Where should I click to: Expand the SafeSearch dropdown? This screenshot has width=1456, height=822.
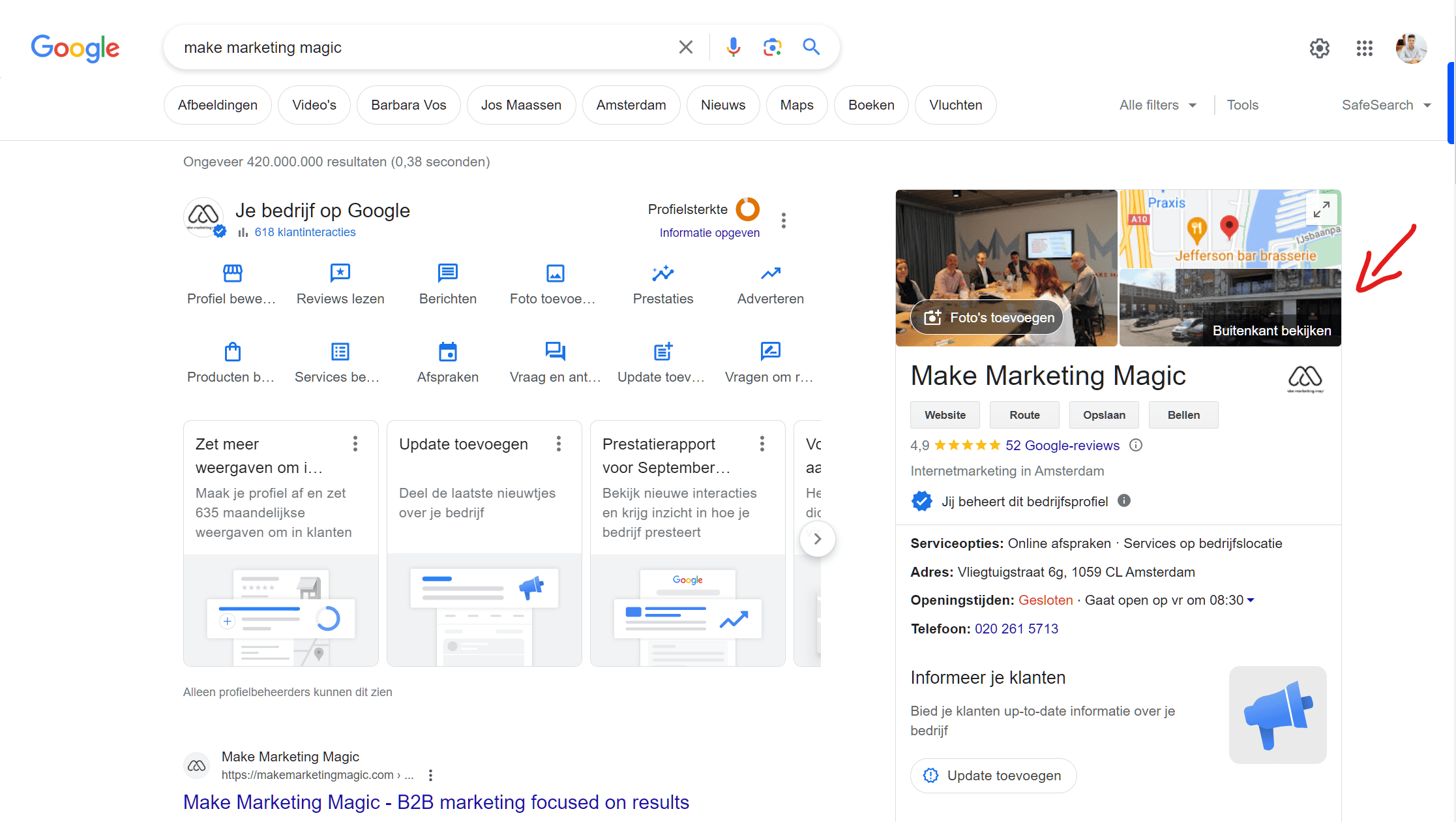pyautogui.click(x=1386, y=105)
